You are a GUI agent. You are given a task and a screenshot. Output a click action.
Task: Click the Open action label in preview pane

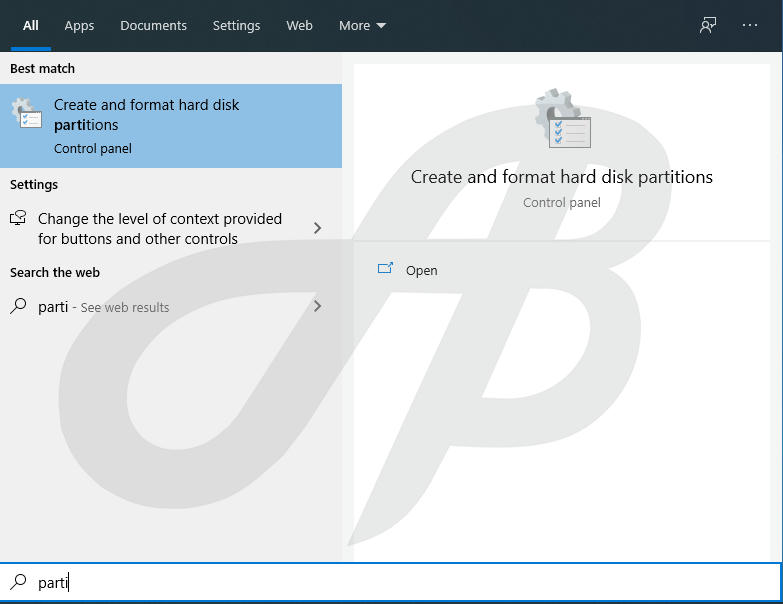point(421,270)
